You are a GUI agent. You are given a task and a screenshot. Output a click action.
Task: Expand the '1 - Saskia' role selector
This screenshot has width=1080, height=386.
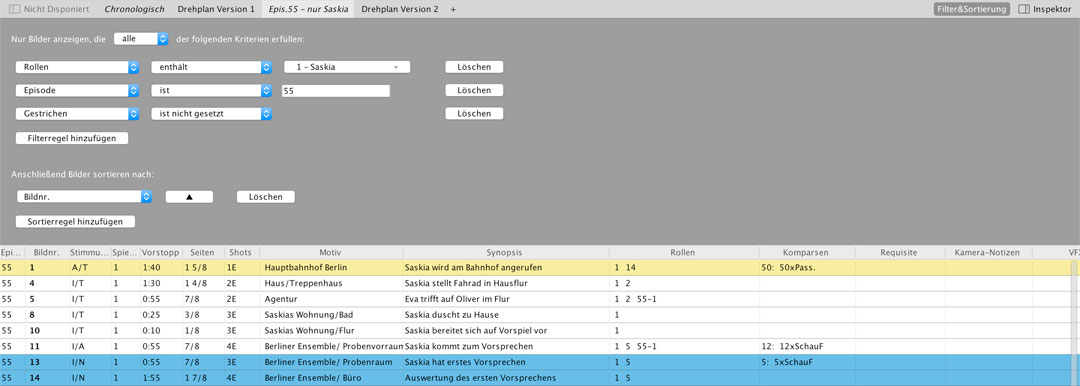click(347, 67)
